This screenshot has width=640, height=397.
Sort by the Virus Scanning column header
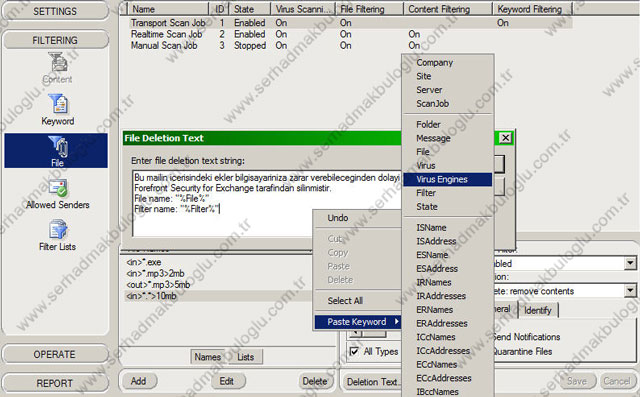303,9
